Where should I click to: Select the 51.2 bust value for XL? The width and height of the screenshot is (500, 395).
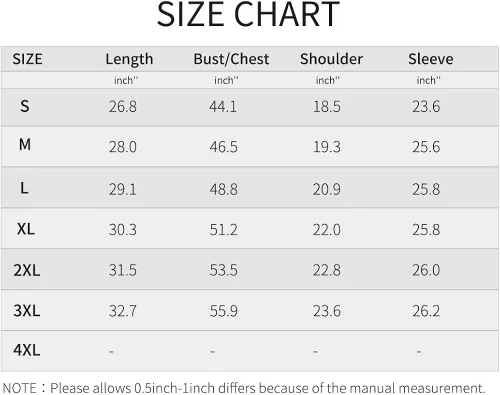pos(223,230)
